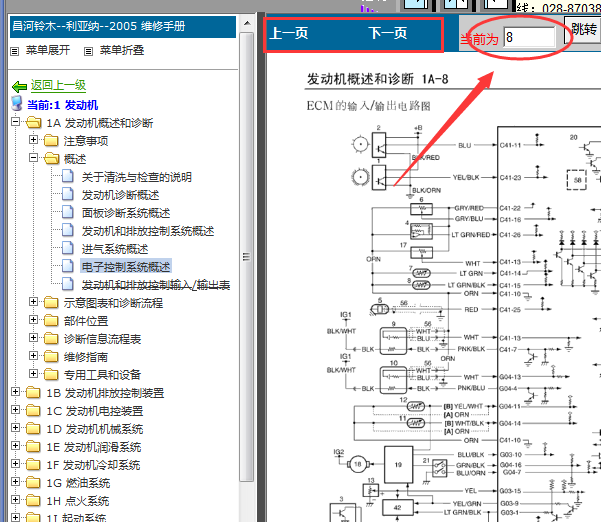Click page icon beside 面板诊断系统概述
The width and height of the screenshot is (601, 522).
point(68,212)
